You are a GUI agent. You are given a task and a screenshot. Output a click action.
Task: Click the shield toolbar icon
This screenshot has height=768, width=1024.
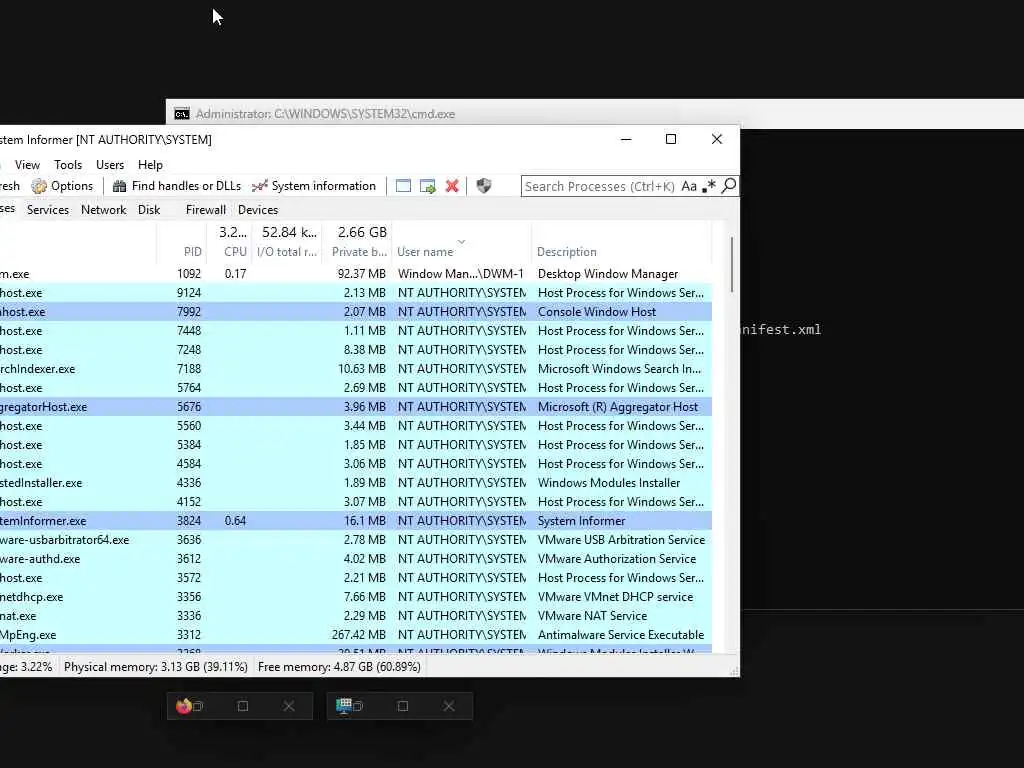(483, 186)
